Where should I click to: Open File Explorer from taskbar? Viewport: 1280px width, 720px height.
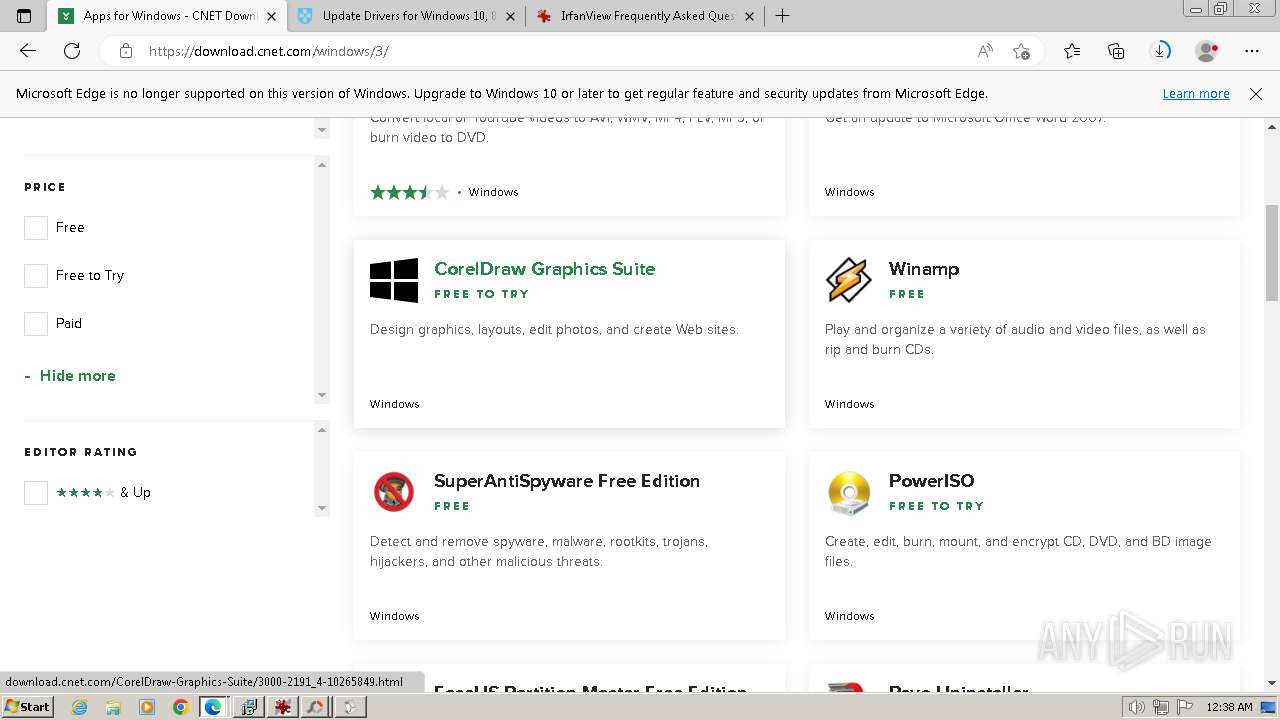pyautogui.click(x=113, y=707)
